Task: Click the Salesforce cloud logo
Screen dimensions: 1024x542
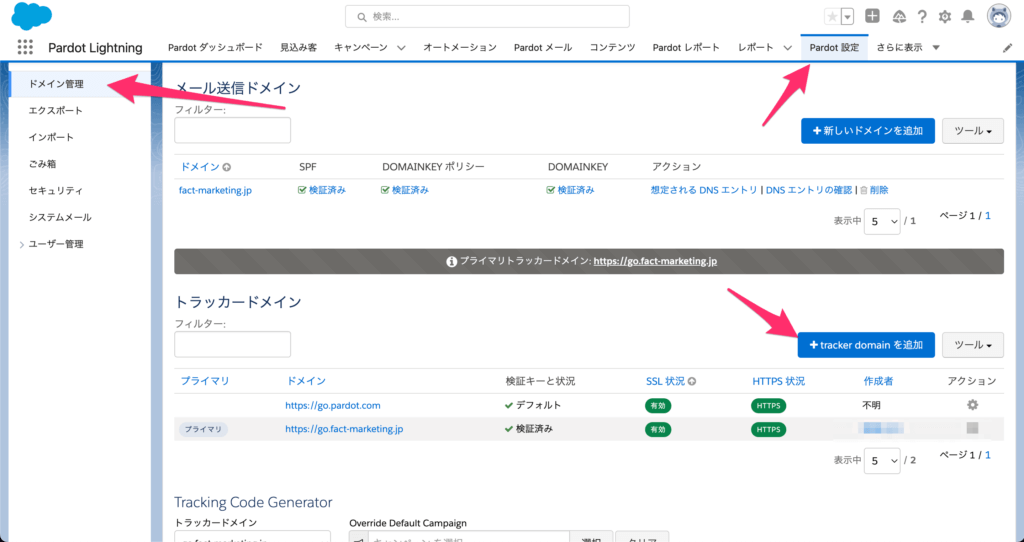Action: pyautogui.click(x=31, y=16)
